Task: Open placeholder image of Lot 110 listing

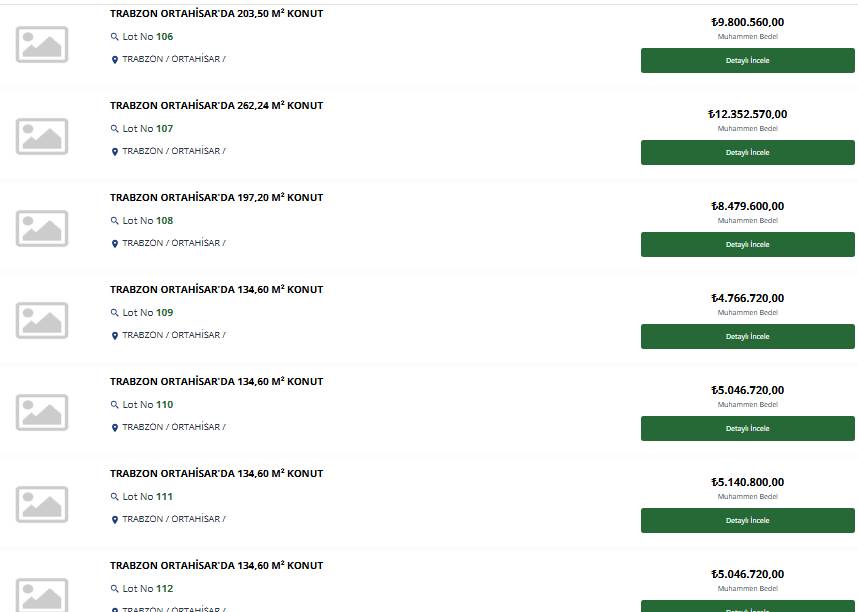Action: pos(42,412)
